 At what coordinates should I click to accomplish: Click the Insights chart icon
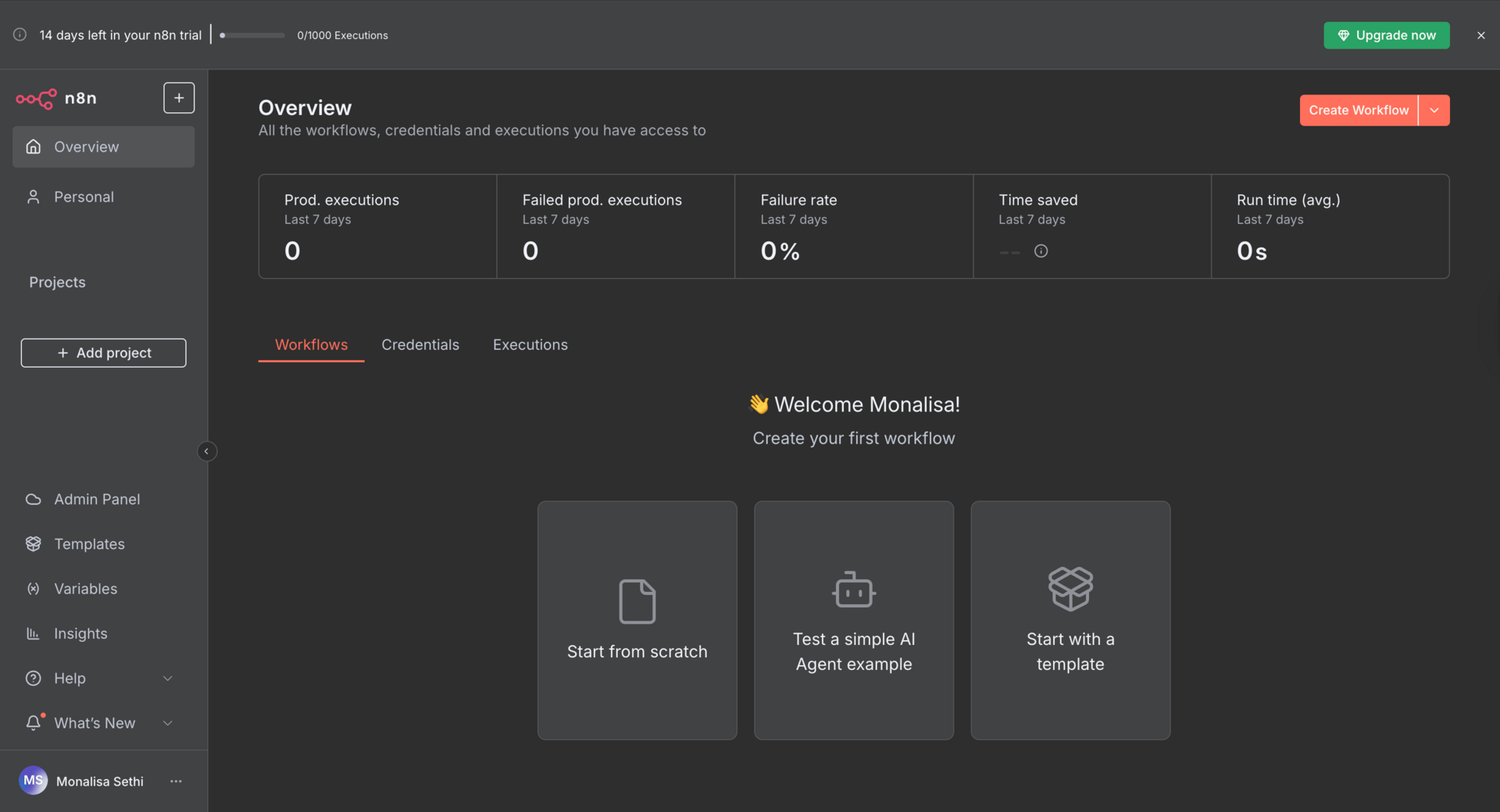(x=33, y=633)
